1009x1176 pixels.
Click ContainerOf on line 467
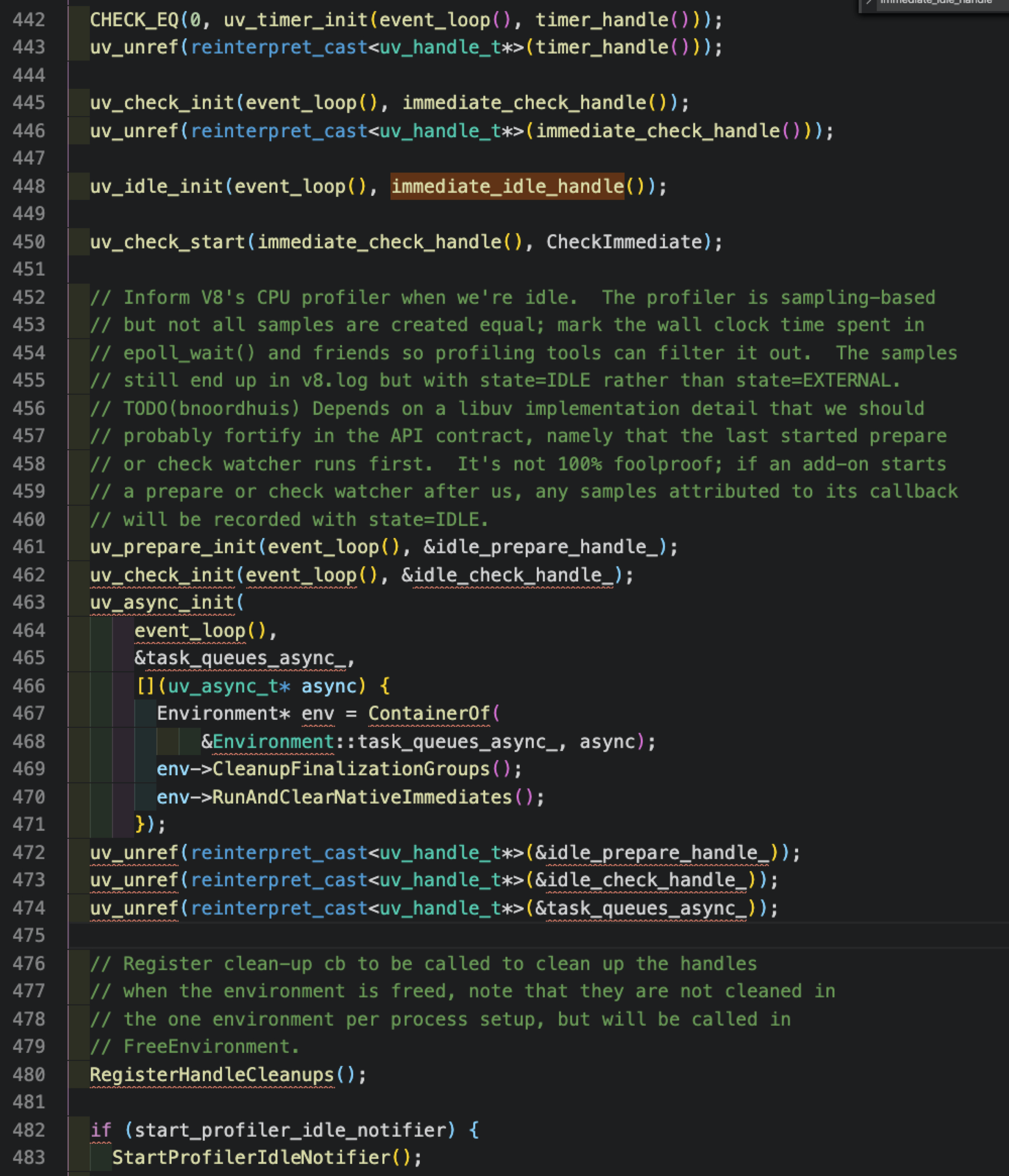point(429,714)
